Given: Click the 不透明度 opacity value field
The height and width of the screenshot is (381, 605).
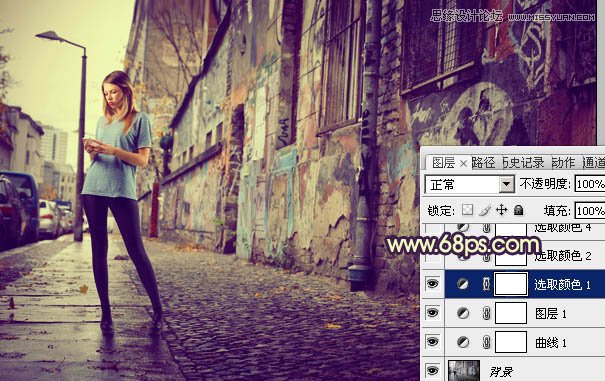Looking at the screenshot, I should 590,184.
